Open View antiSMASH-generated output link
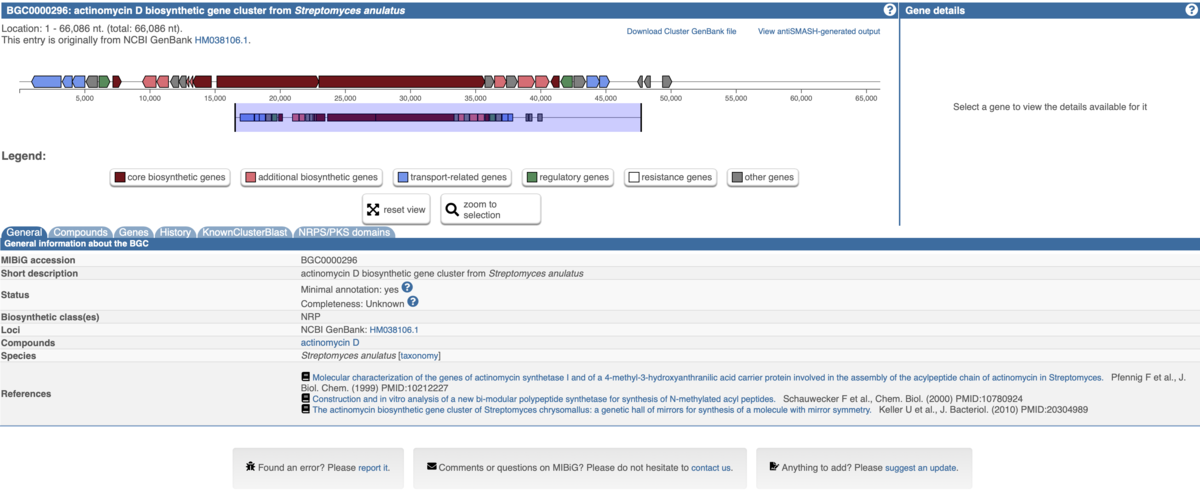This screenshot has height=498, width=1200. pos(819,31)
